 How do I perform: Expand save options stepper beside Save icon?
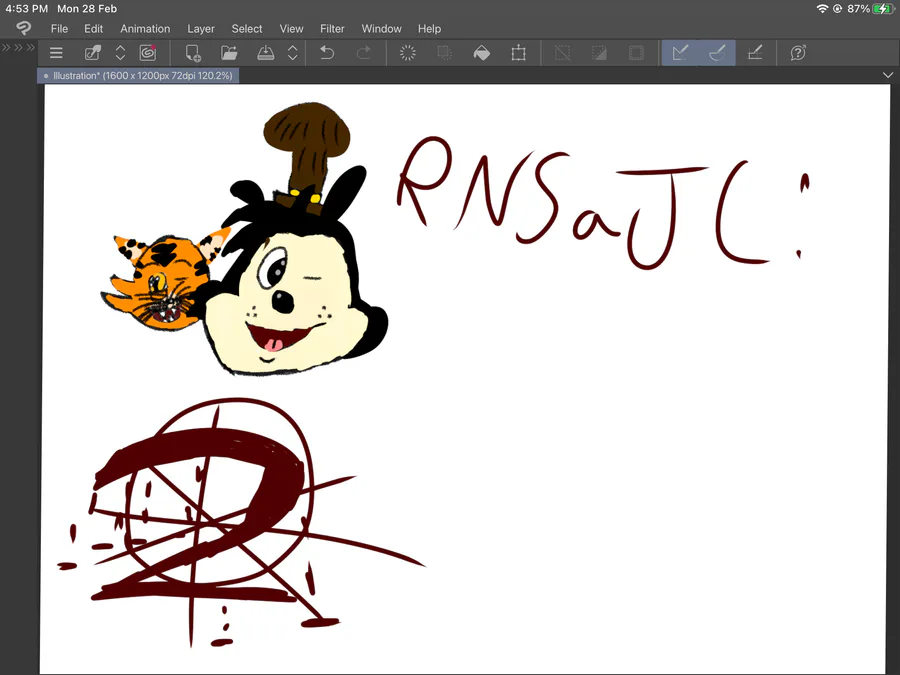(293, 53)
